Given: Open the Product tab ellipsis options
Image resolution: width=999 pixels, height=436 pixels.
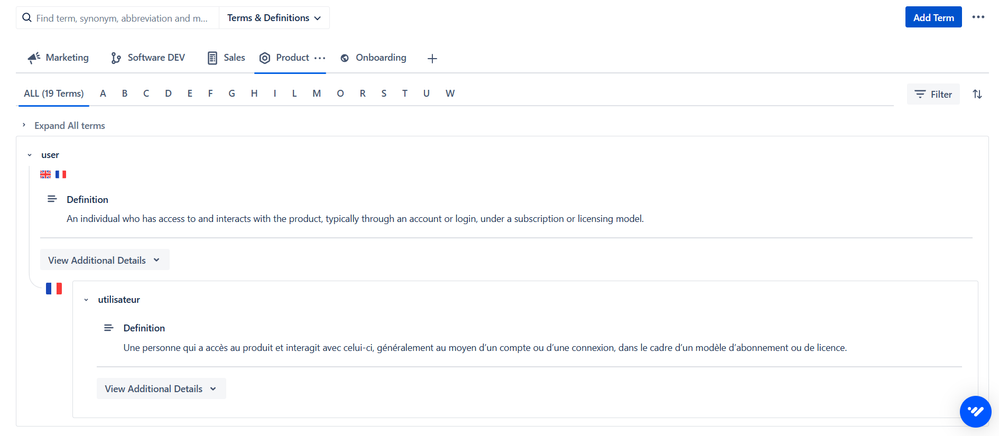Looking at the screenshot, I should pyautogui.click(x=320, y=58).
